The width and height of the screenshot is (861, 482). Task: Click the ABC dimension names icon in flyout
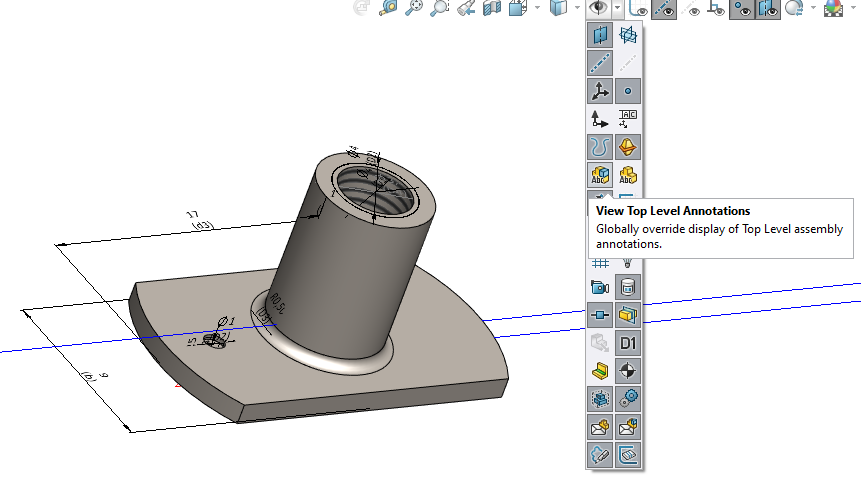628,119
